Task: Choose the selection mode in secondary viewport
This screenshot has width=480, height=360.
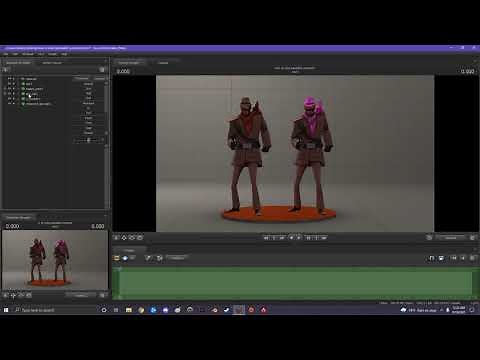Action: pyautogui.click(x=5, y=295)
